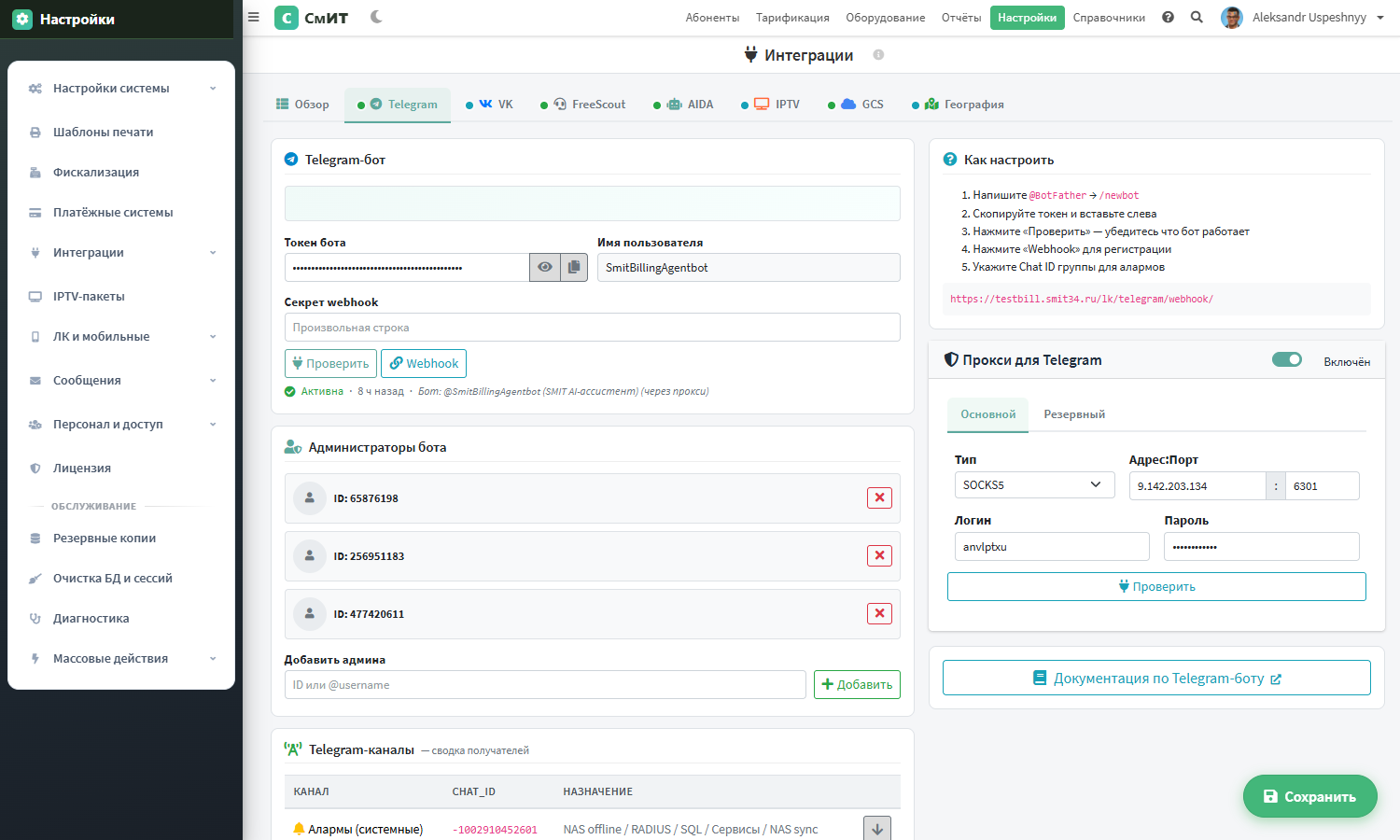Switch to dark mode moon icon
Image resolution: width=1400 pixels, height=840 pixels.
pos(376,17)
